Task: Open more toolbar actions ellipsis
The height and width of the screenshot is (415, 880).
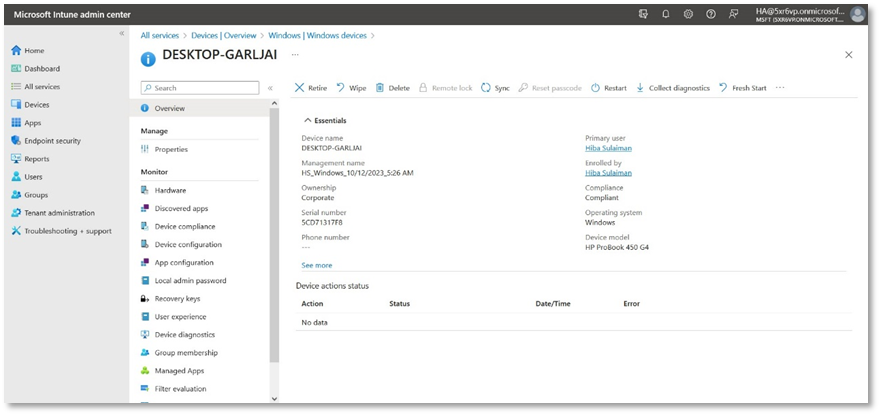Action: (x=780, y=88)
